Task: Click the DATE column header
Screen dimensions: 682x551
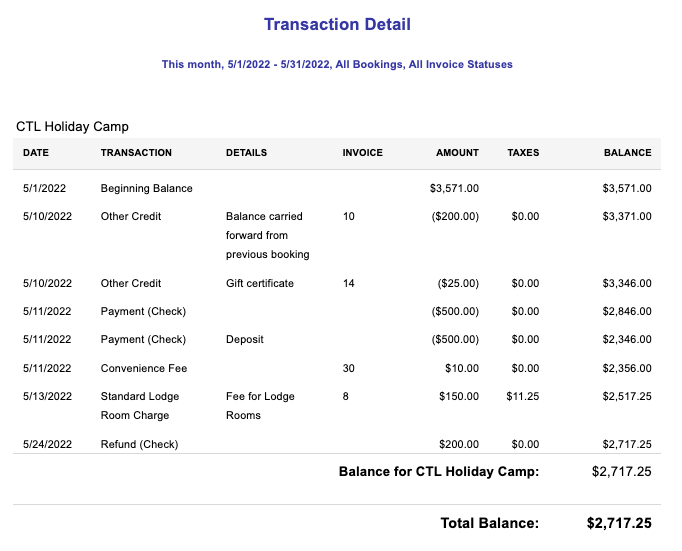Action: 36,153
